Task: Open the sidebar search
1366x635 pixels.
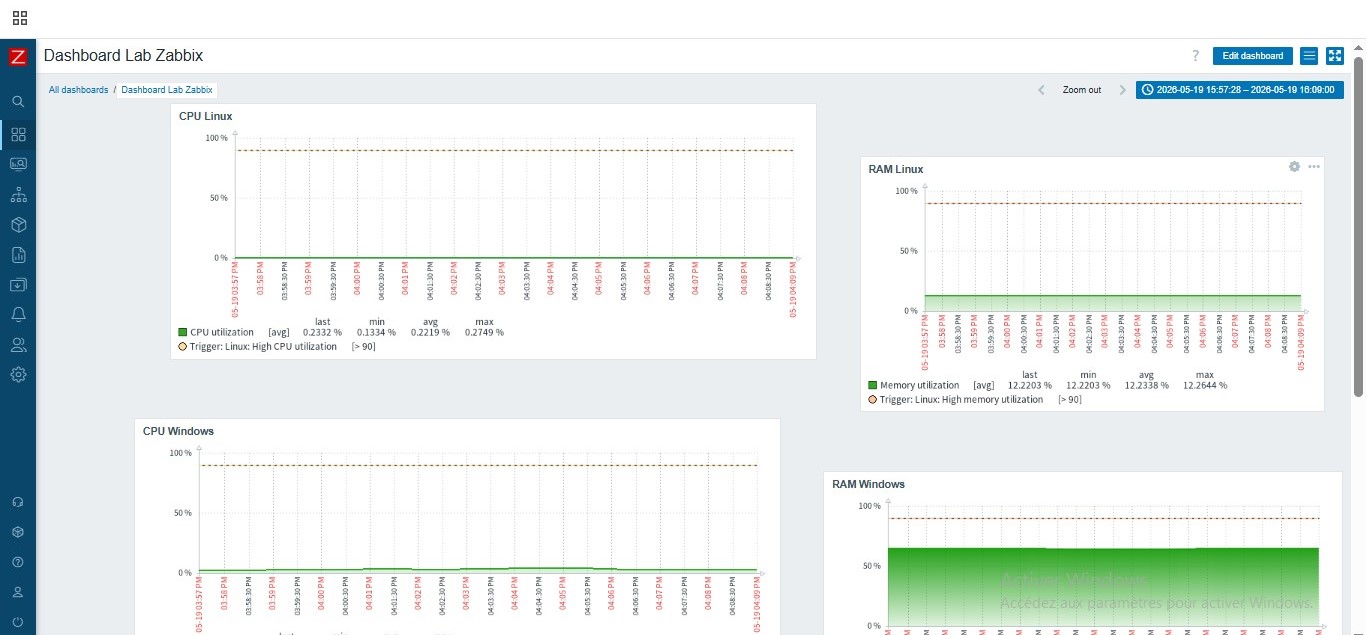Action: pyautogui.click(x=18, y=101)
